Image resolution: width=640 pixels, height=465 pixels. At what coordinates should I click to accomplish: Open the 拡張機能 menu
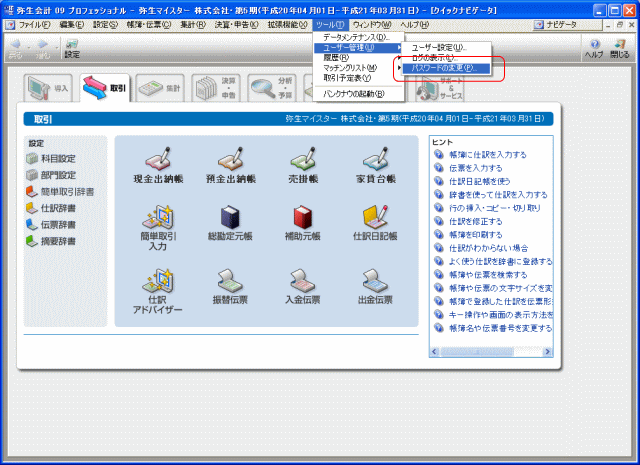pyautogui.click(x=288, y=25)
